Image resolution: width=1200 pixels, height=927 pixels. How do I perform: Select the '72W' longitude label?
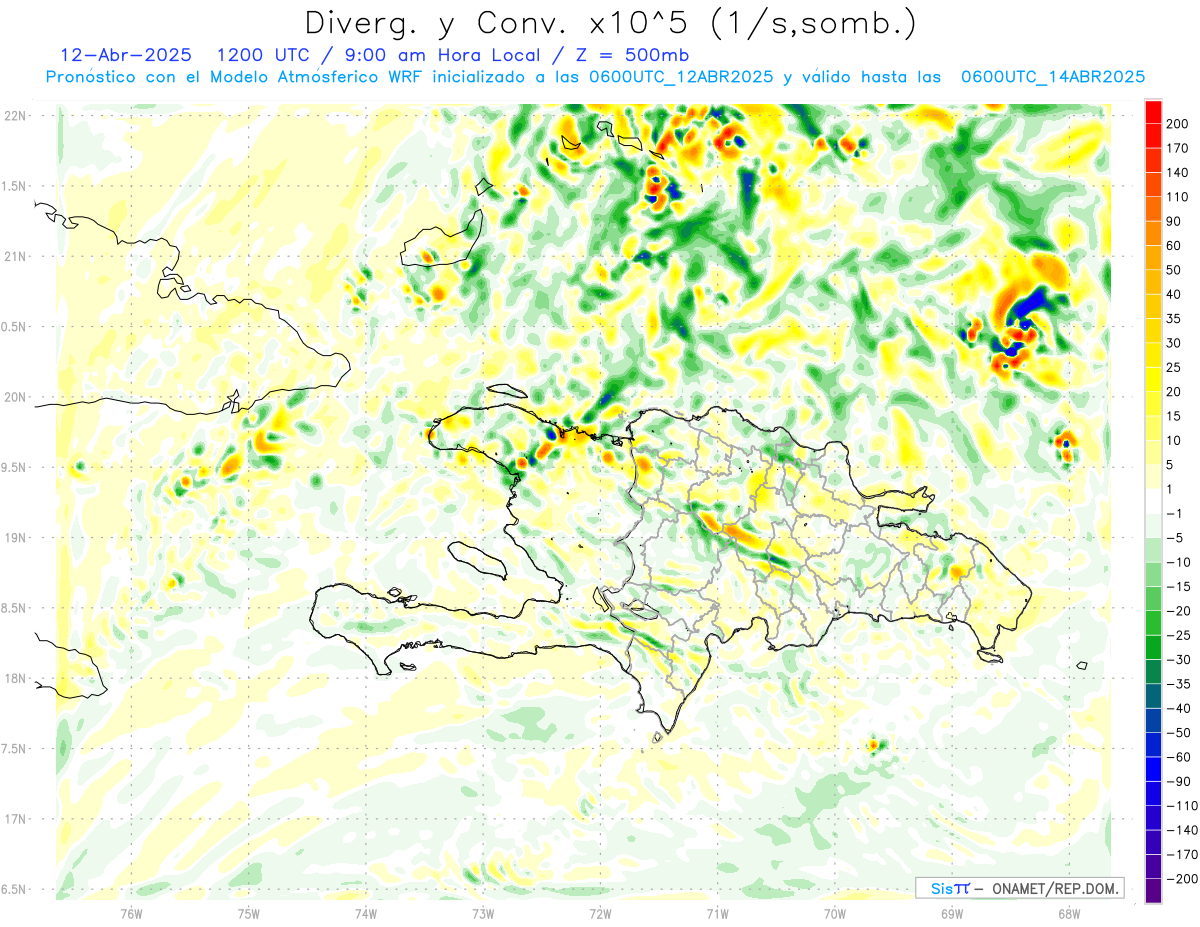[x=600, y=913]
